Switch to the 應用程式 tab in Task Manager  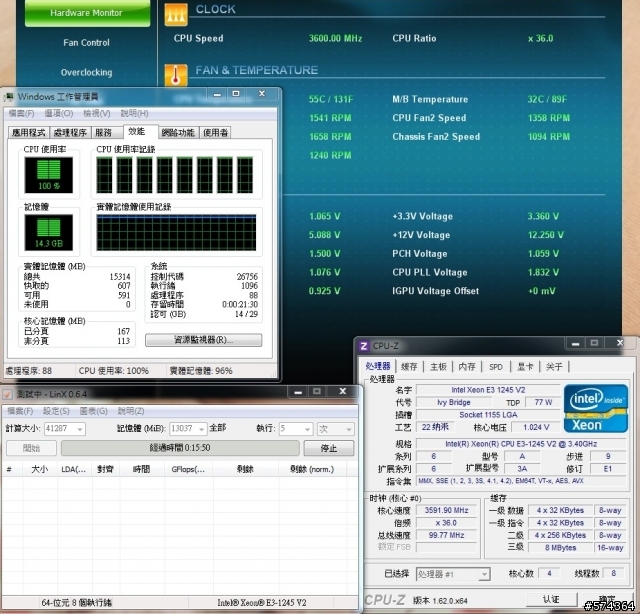pos(29,132)
